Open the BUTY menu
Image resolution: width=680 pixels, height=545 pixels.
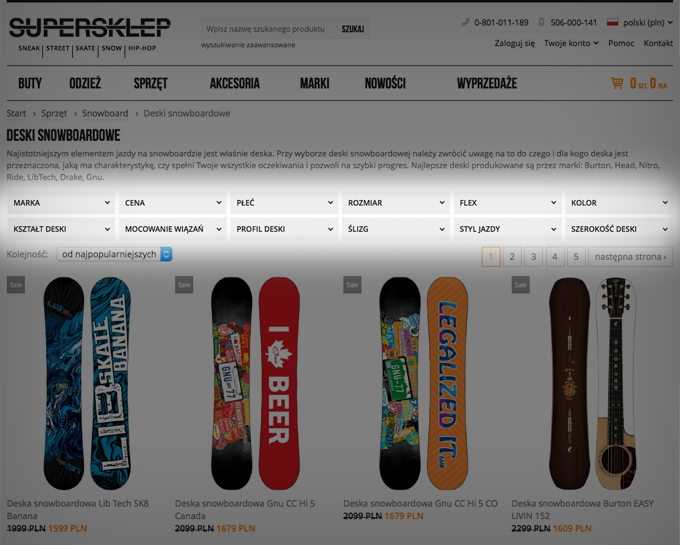coord(30,83)
